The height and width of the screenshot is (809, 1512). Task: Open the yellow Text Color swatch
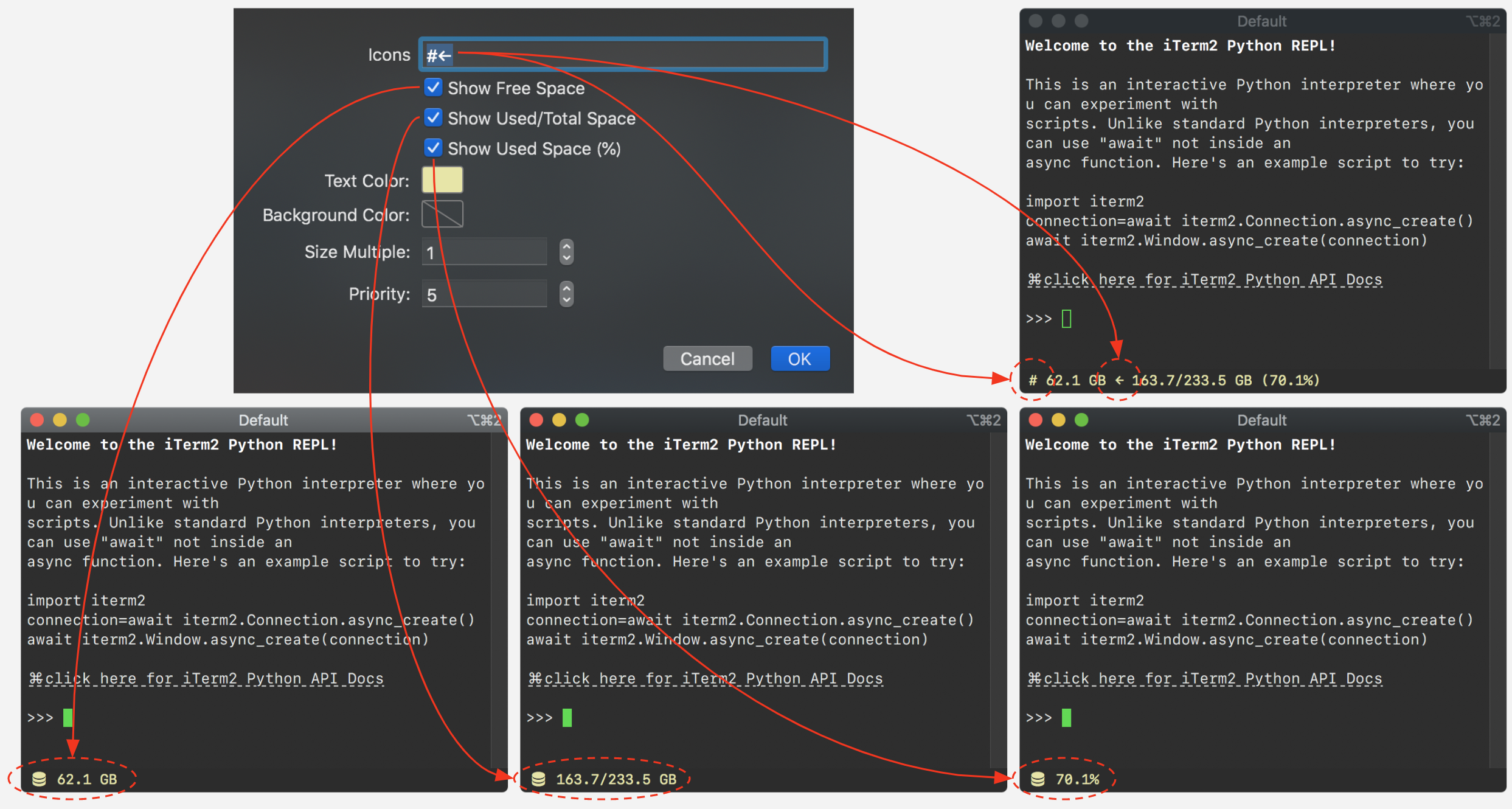click(442, 180)
